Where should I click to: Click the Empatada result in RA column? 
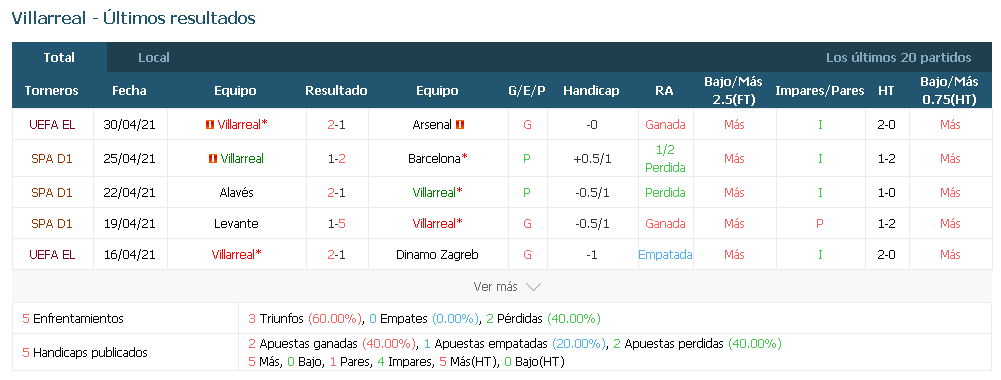point(665,254)
